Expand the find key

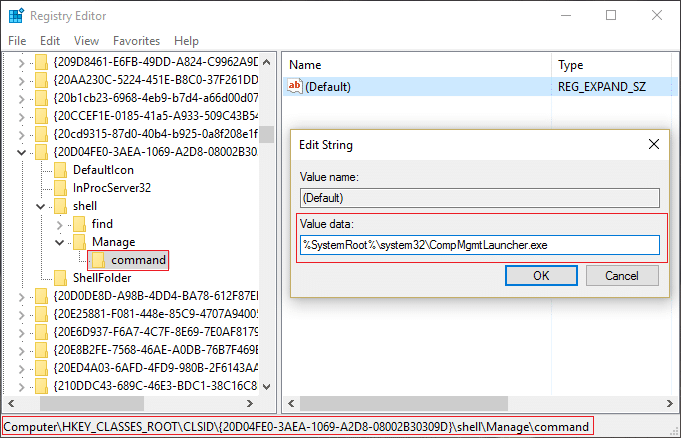pyautogui.click(x=60, y=225)
